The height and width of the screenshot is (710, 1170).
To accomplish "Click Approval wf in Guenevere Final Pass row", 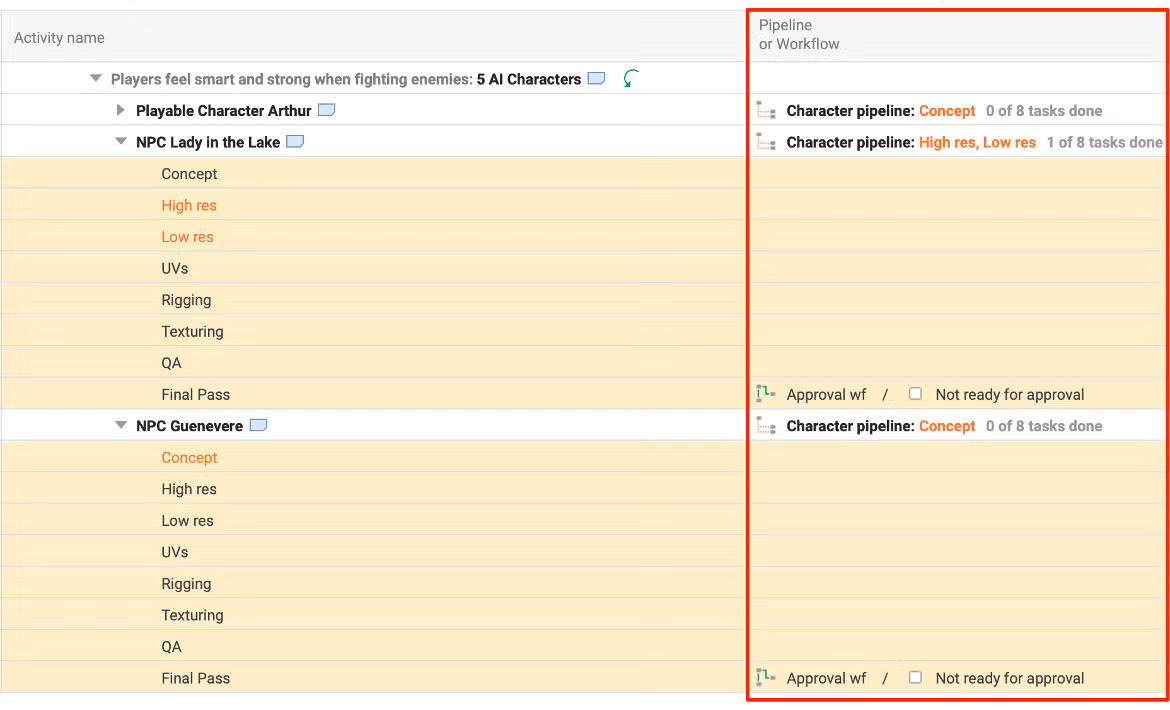I will [x=827, y=679].
